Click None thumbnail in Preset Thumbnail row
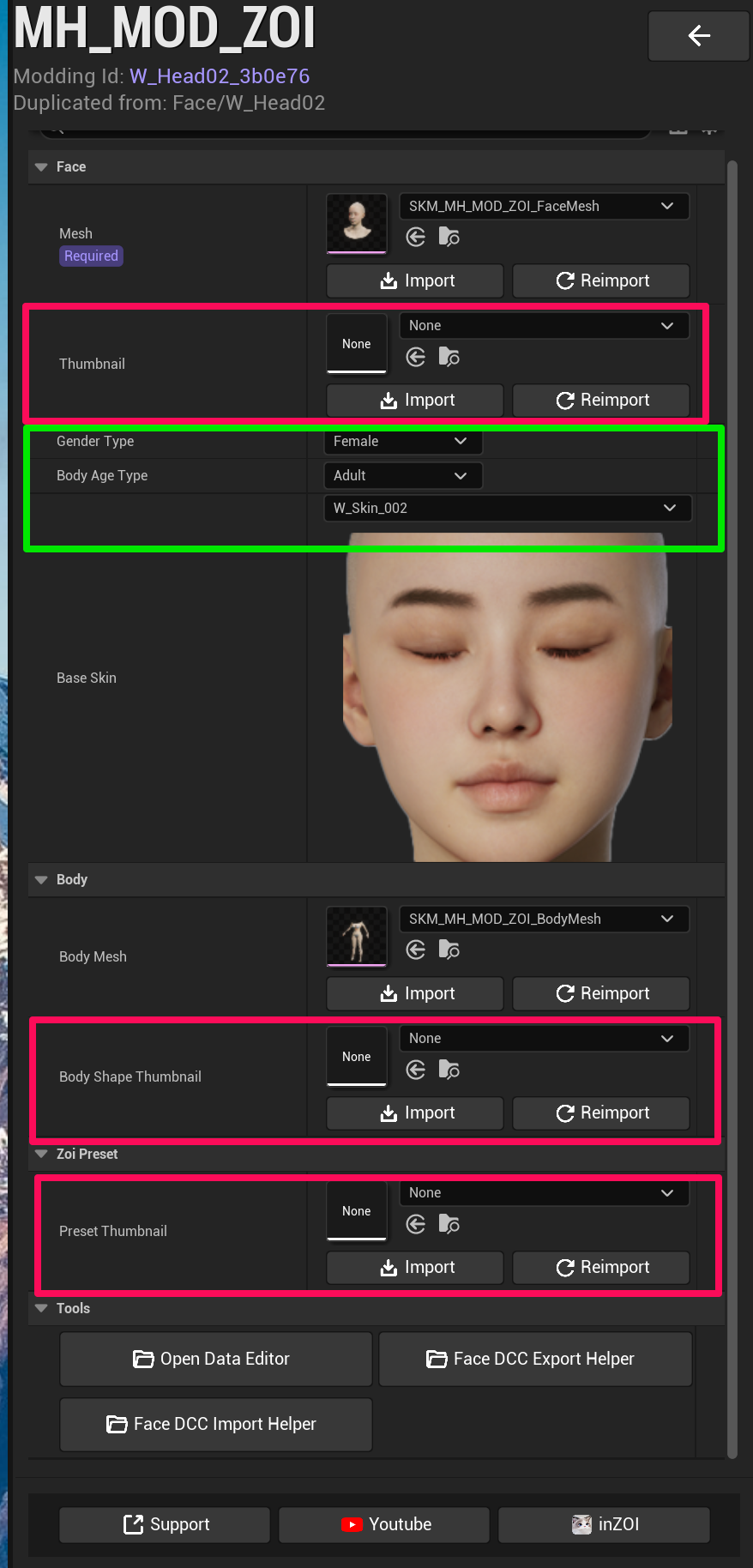This screenshot has width=753, height=1568. [357, 1211]
